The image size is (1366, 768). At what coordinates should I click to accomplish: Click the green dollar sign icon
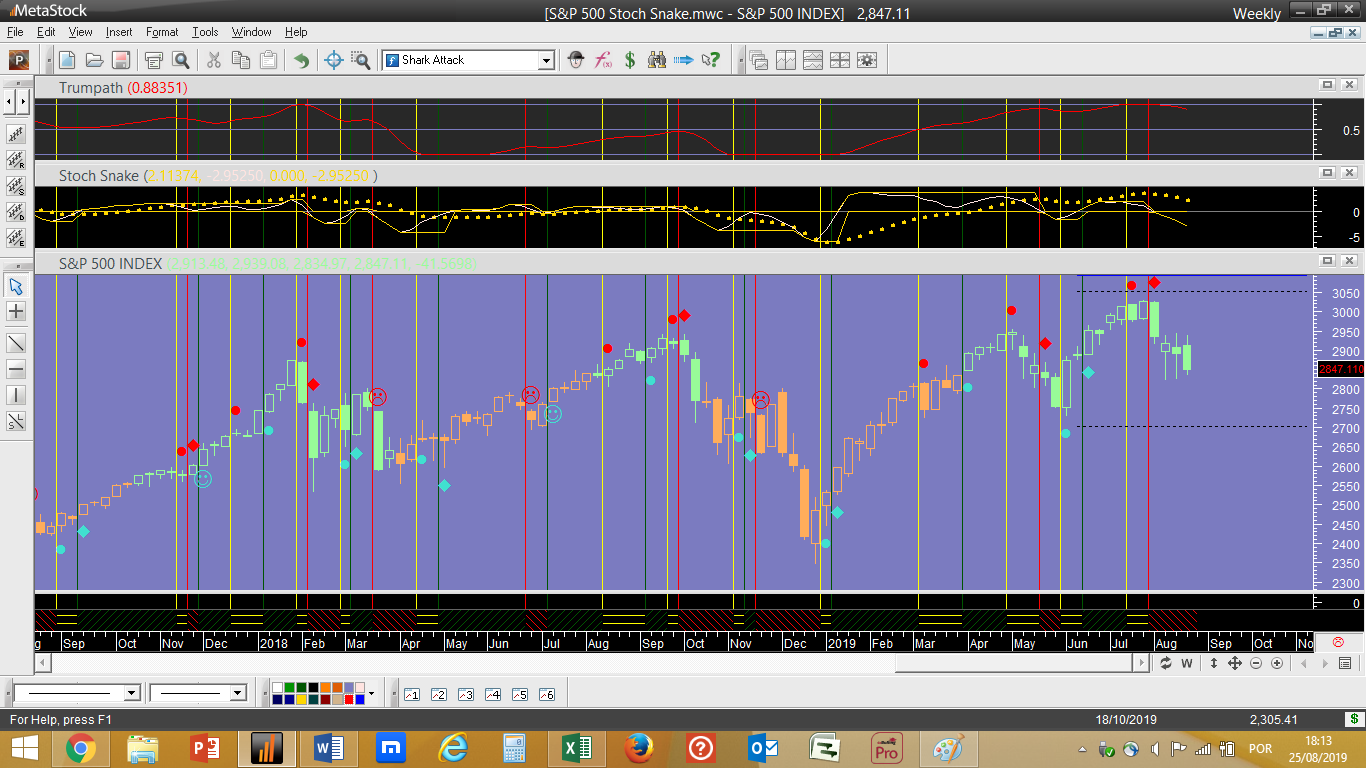pos(630,60)
